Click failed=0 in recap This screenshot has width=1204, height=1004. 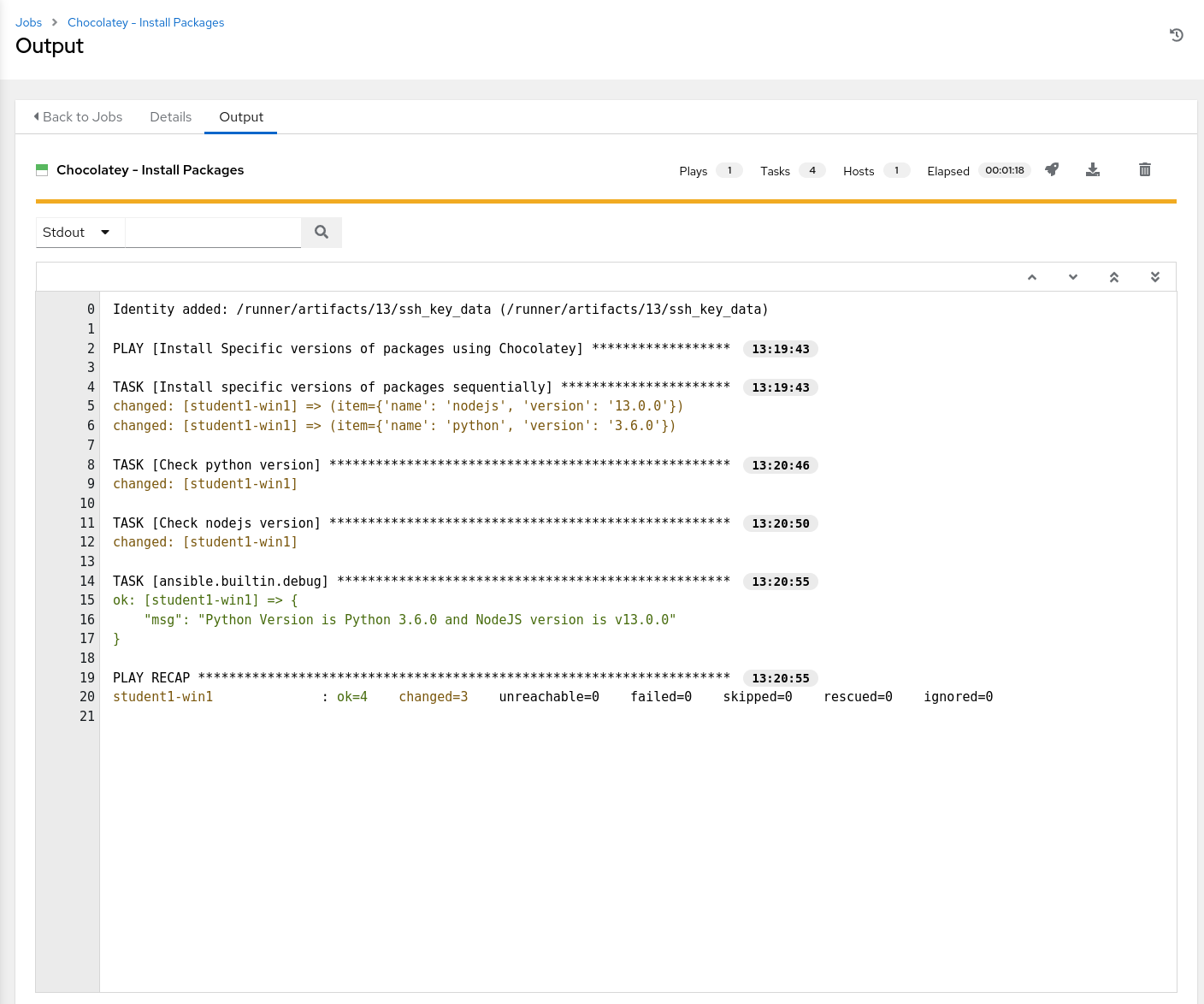661,697
